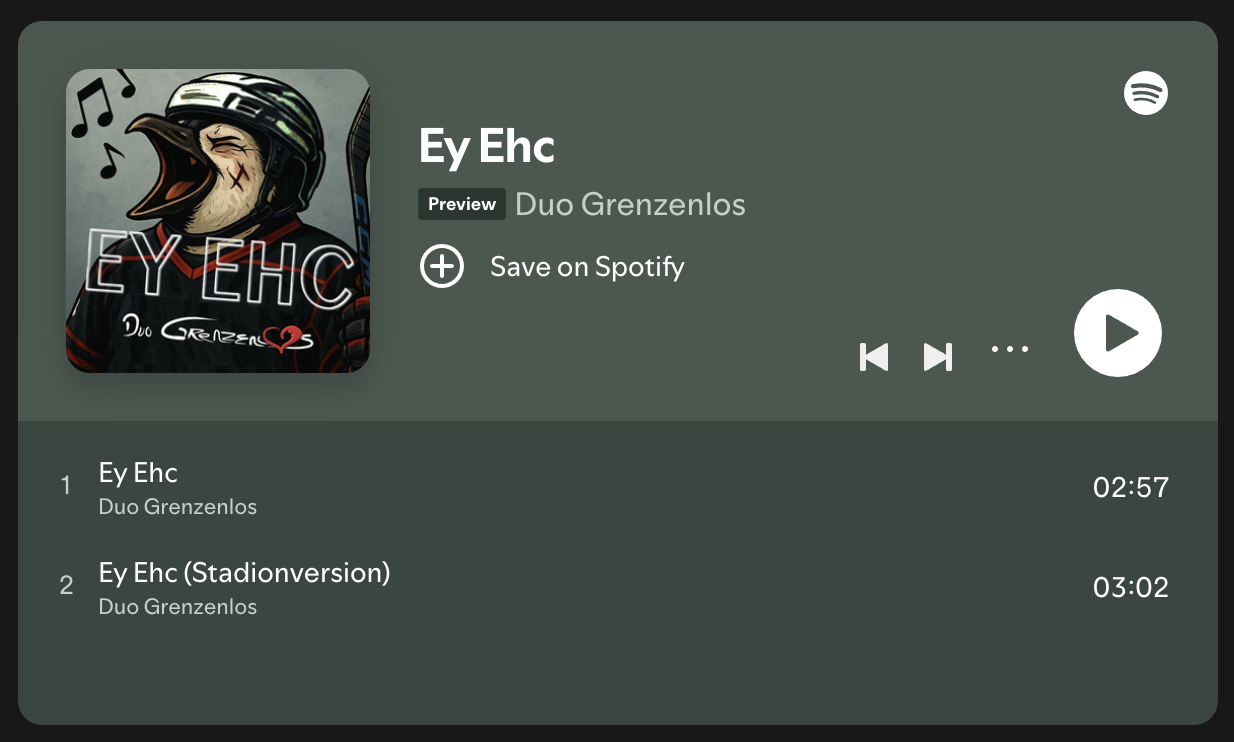Click track number 2 in the list
This screenshot has height=742, width=1234.
66,586
